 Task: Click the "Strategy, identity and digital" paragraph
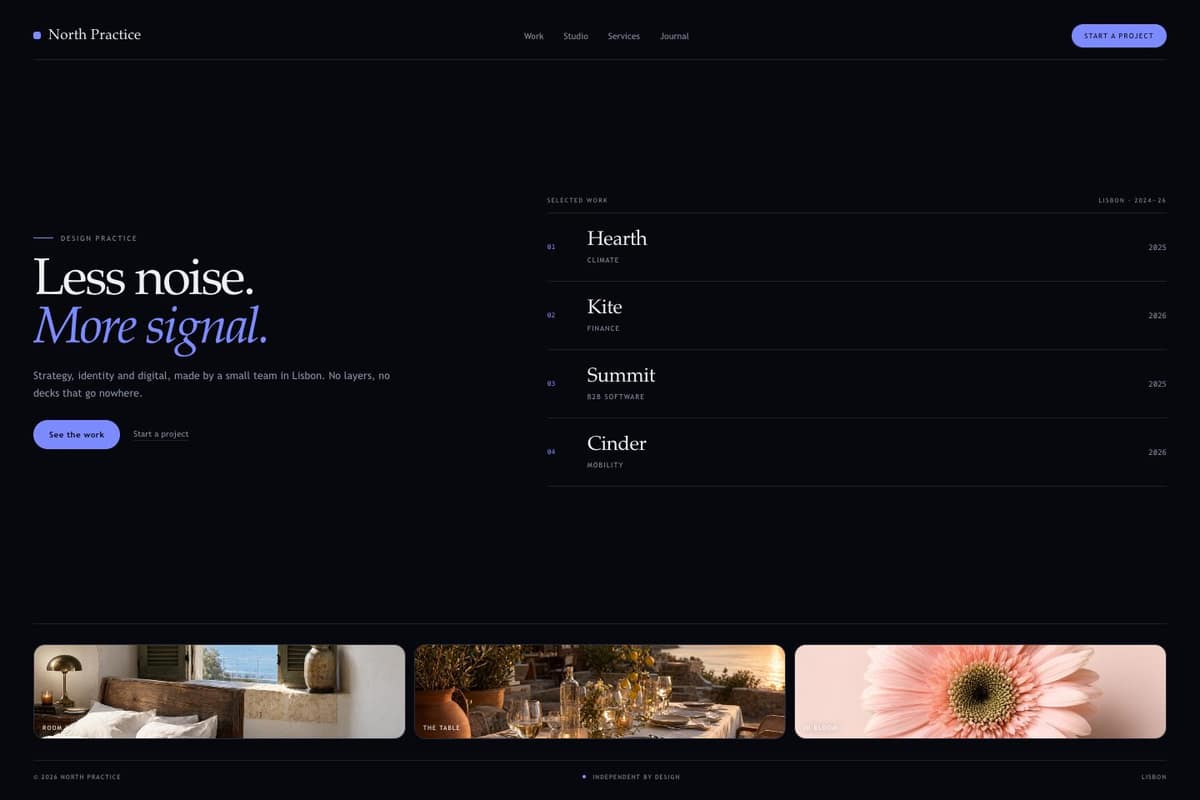[212, 384]
